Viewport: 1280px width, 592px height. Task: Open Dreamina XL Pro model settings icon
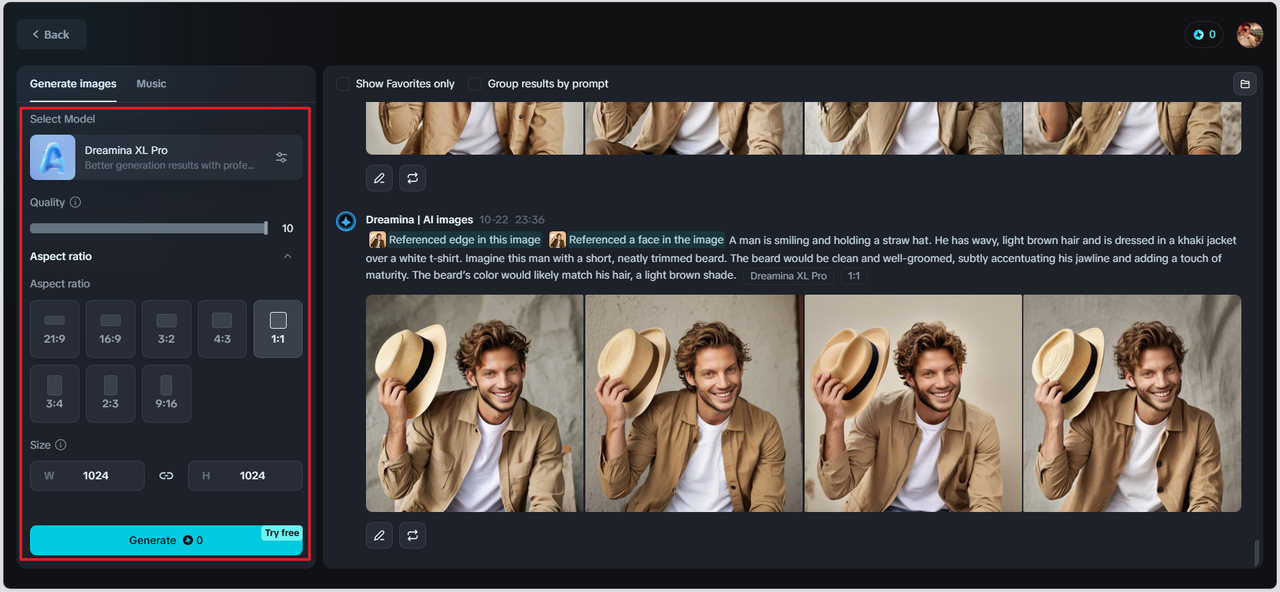point(281,157)
